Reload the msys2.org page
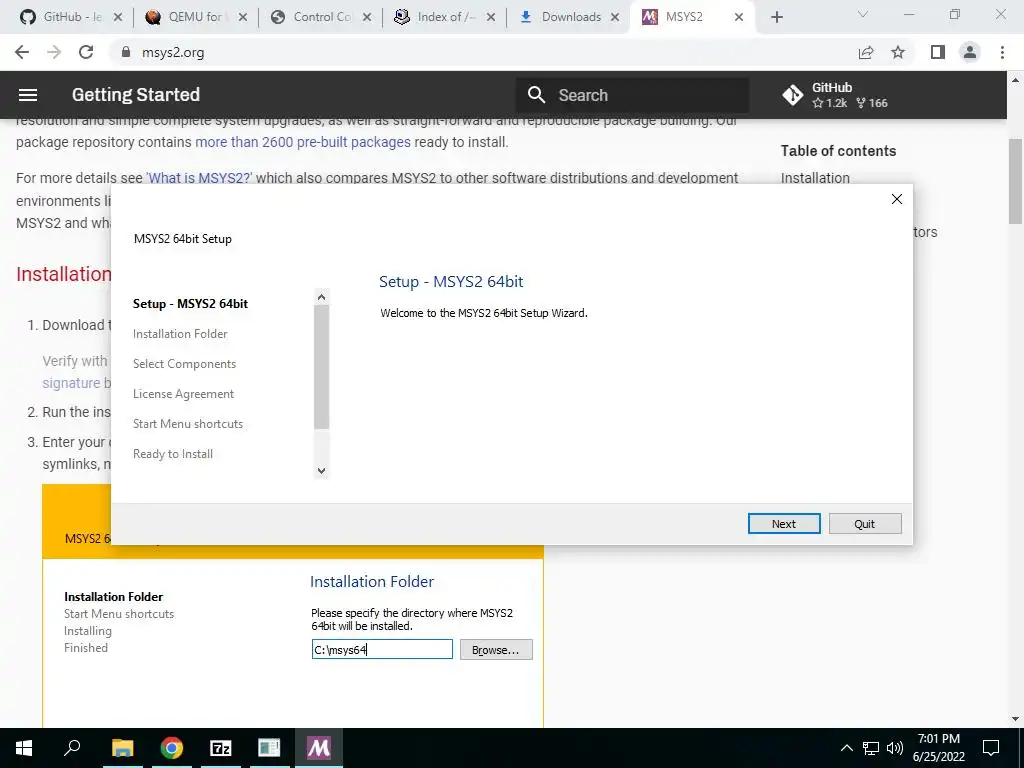 pyautogui.click(x=86, y=52)
